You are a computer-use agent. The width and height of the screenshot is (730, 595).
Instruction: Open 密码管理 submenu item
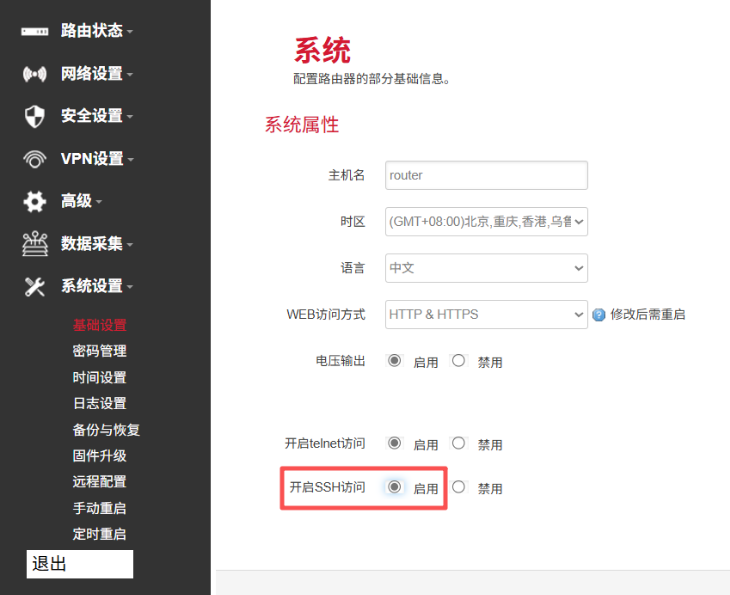(100, 351)
